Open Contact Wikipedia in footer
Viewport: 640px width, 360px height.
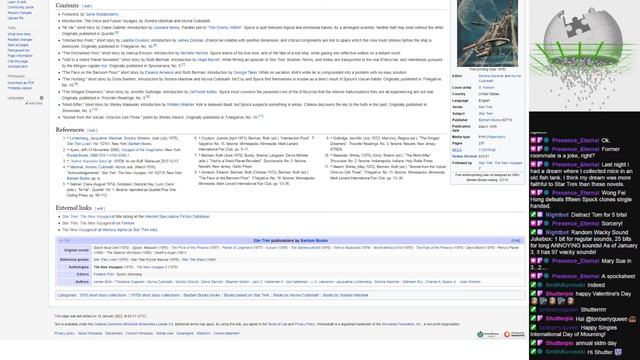pyautogui.click(x=139, y=333)
